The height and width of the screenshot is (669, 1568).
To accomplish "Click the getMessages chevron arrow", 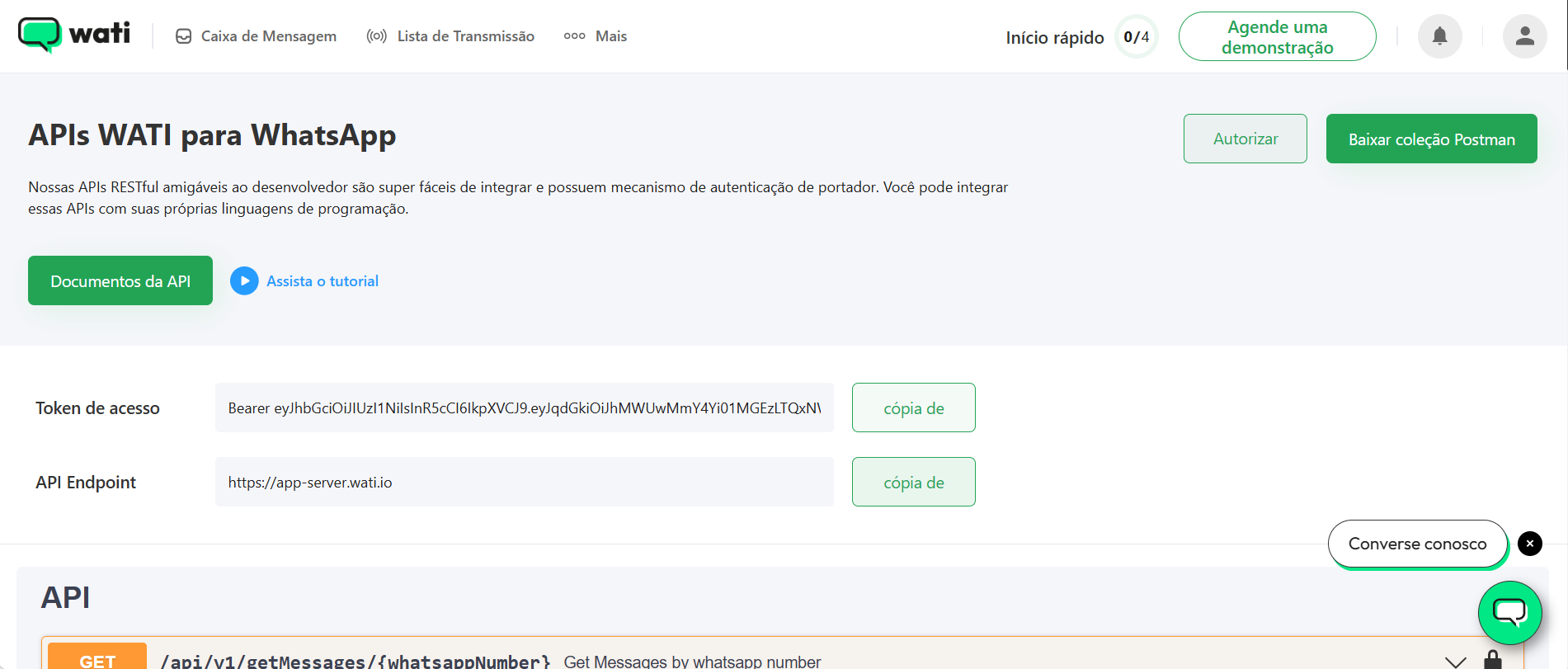I will pos(1455,661).
